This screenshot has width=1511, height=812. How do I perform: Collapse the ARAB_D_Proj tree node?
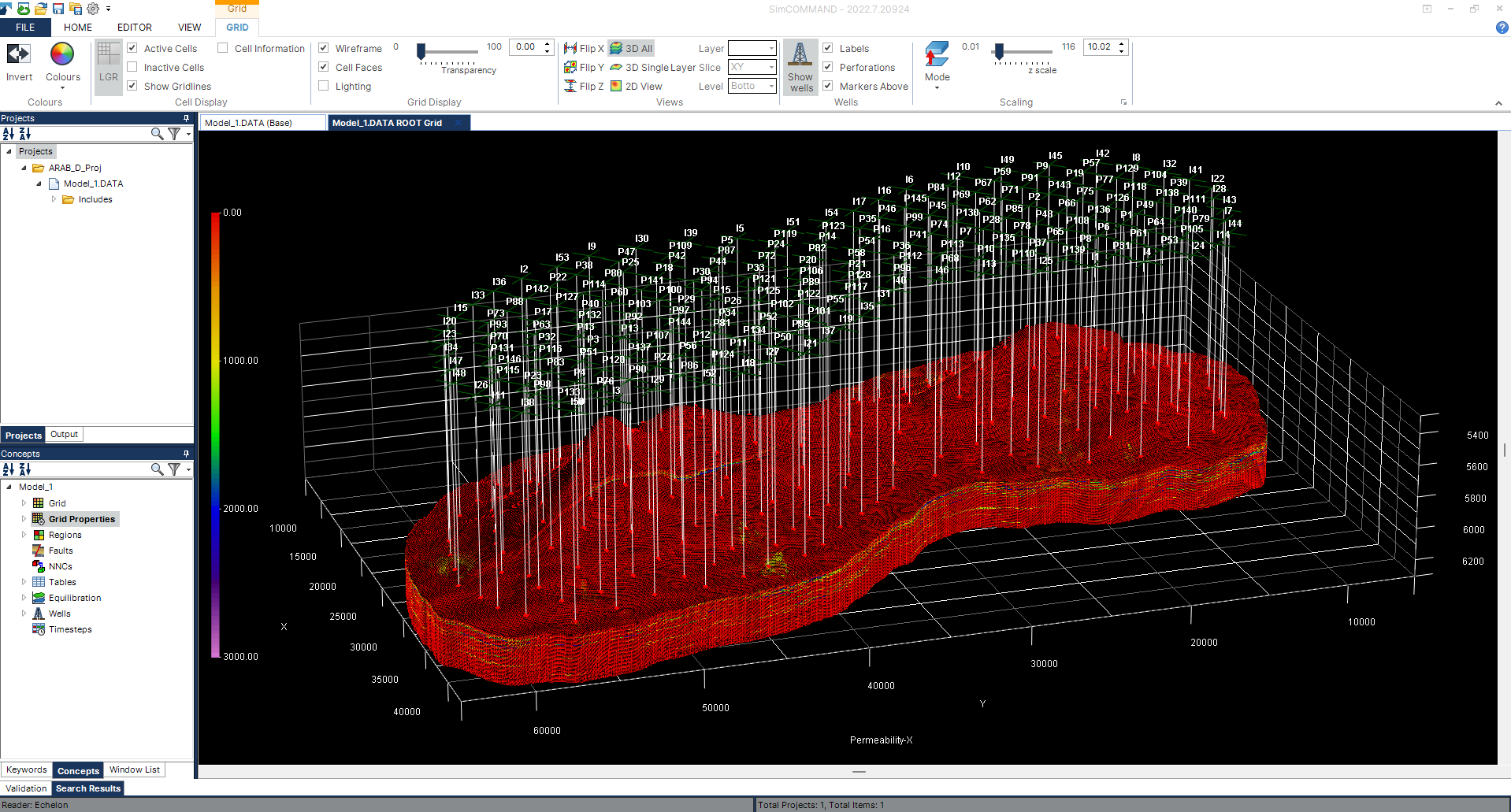[24, 168]
